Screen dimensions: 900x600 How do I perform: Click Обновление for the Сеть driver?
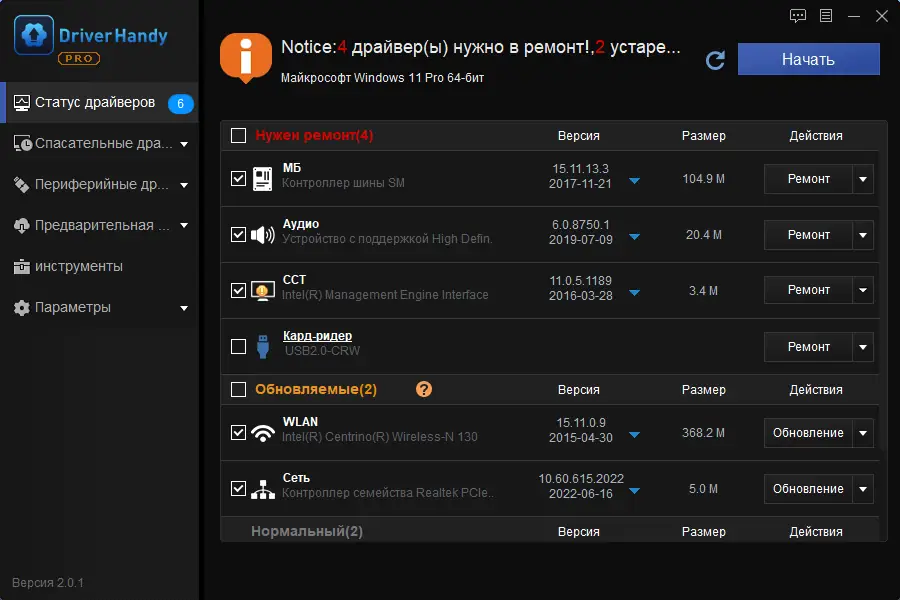(808, 489)
